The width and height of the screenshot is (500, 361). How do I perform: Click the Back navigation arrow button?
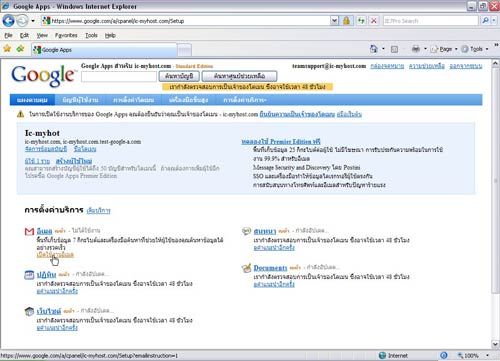click(8, 21)
